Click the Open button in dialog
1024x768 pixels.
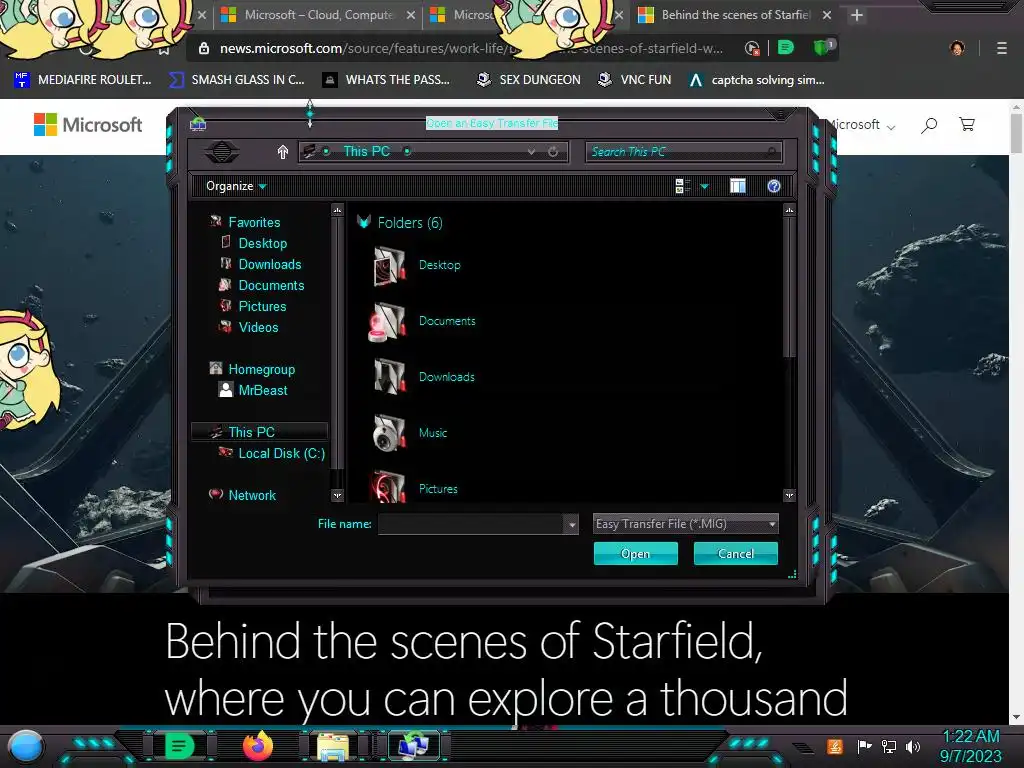(635, 554)
